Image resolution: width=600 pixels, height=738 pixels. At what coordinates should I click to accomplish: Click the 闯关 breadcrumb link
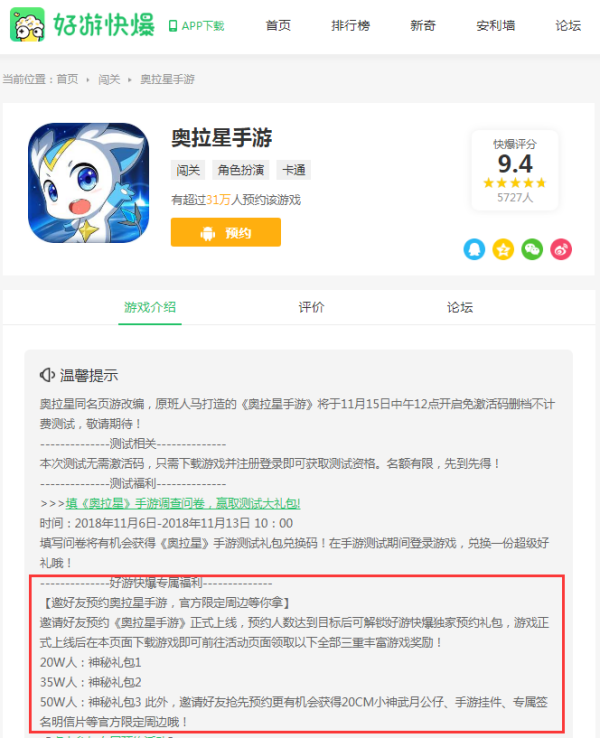point(109,79)
